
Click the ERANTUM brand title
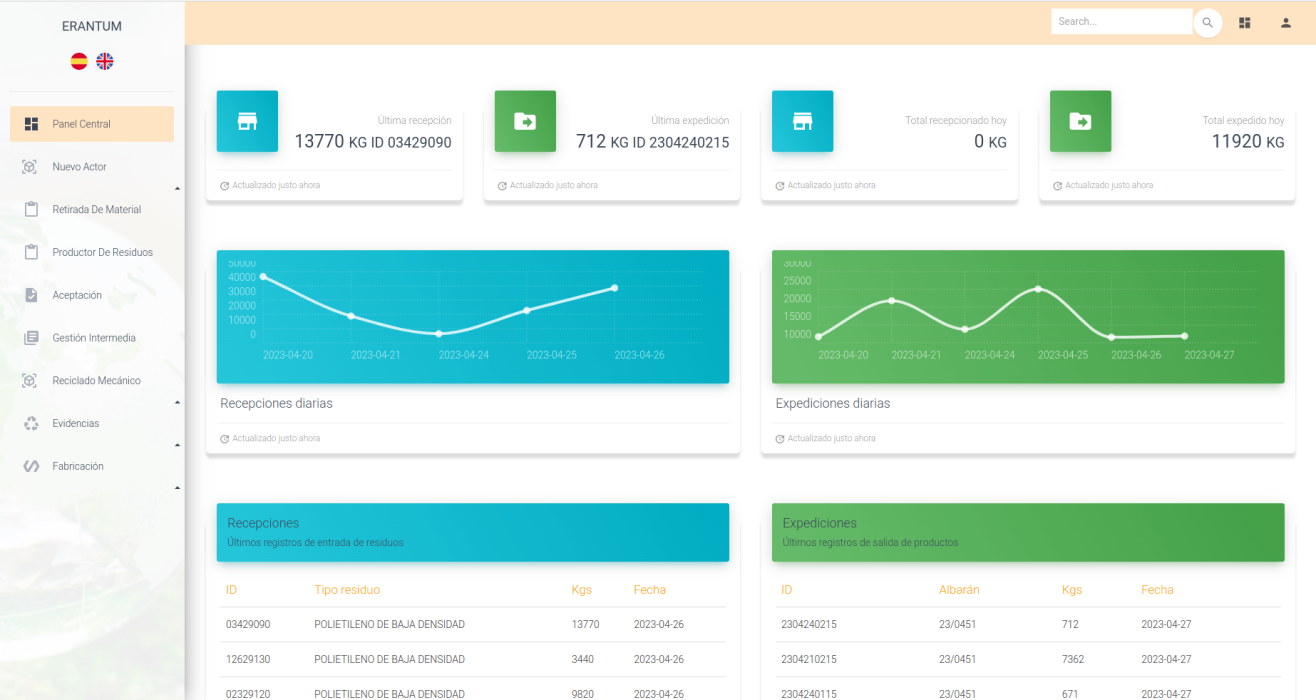click(x=92, y=26)
